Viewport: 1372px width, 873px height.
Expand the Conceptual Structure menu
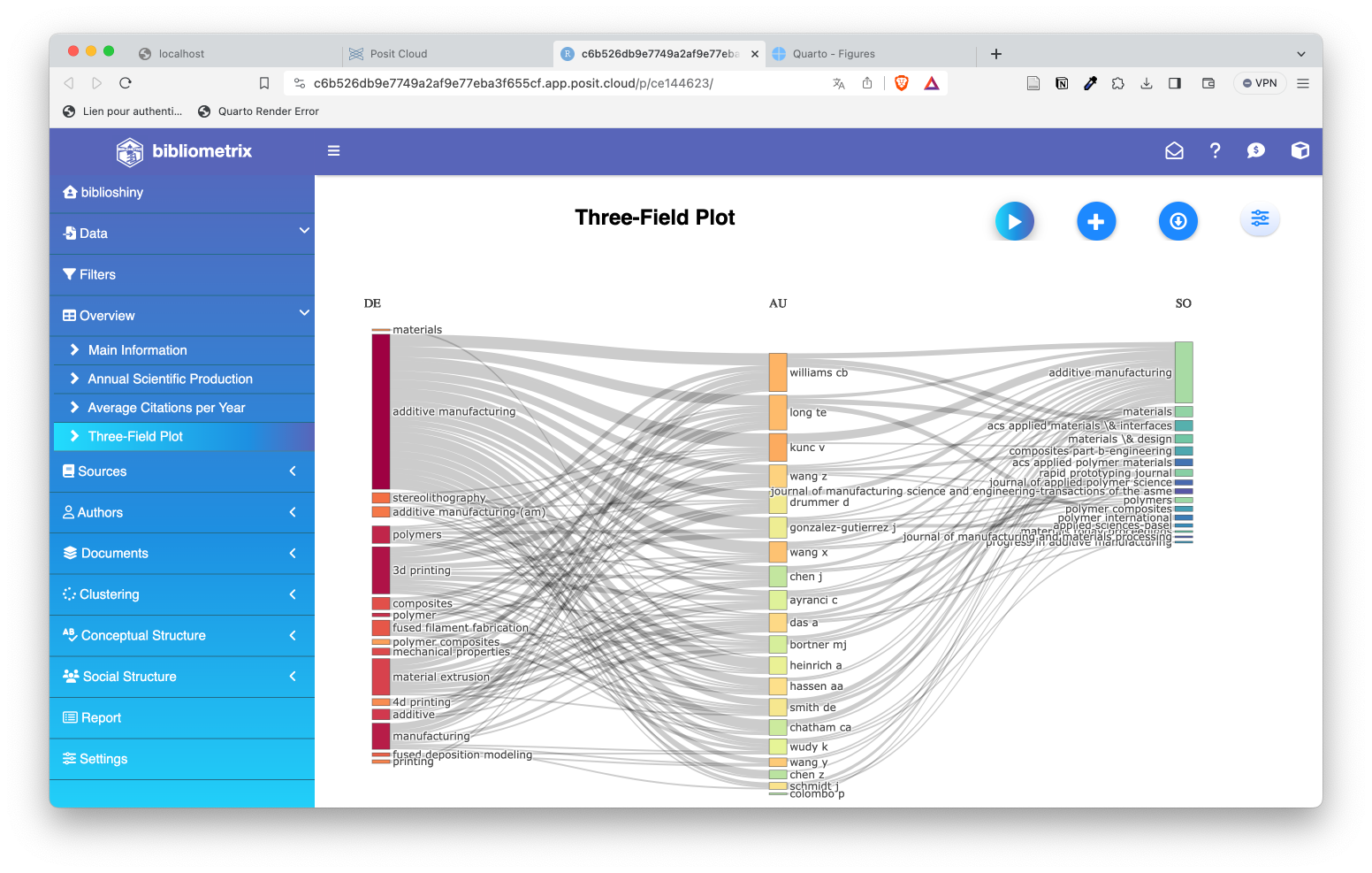point(182,636)
